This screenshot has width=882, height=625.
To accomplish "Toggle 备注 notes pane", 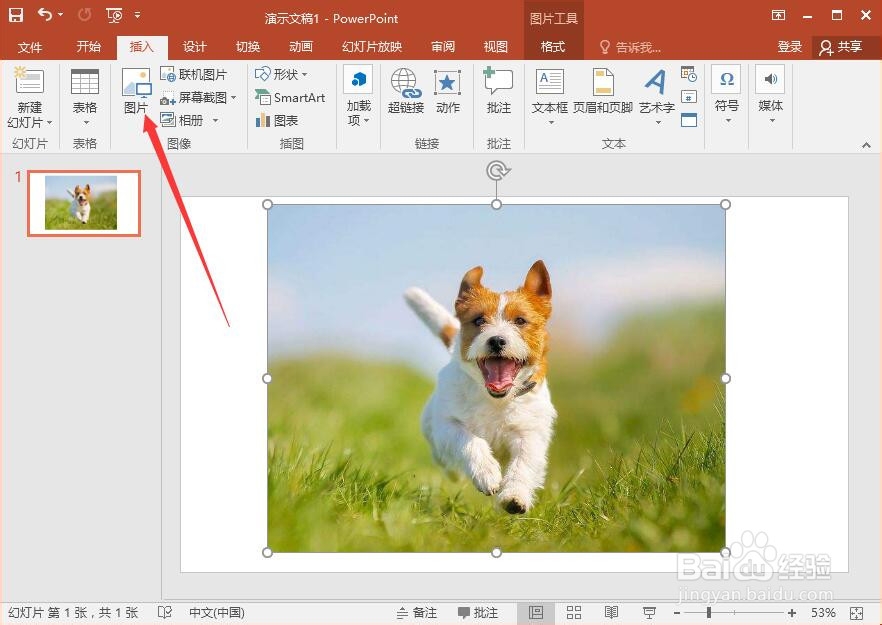I will 417,613.
